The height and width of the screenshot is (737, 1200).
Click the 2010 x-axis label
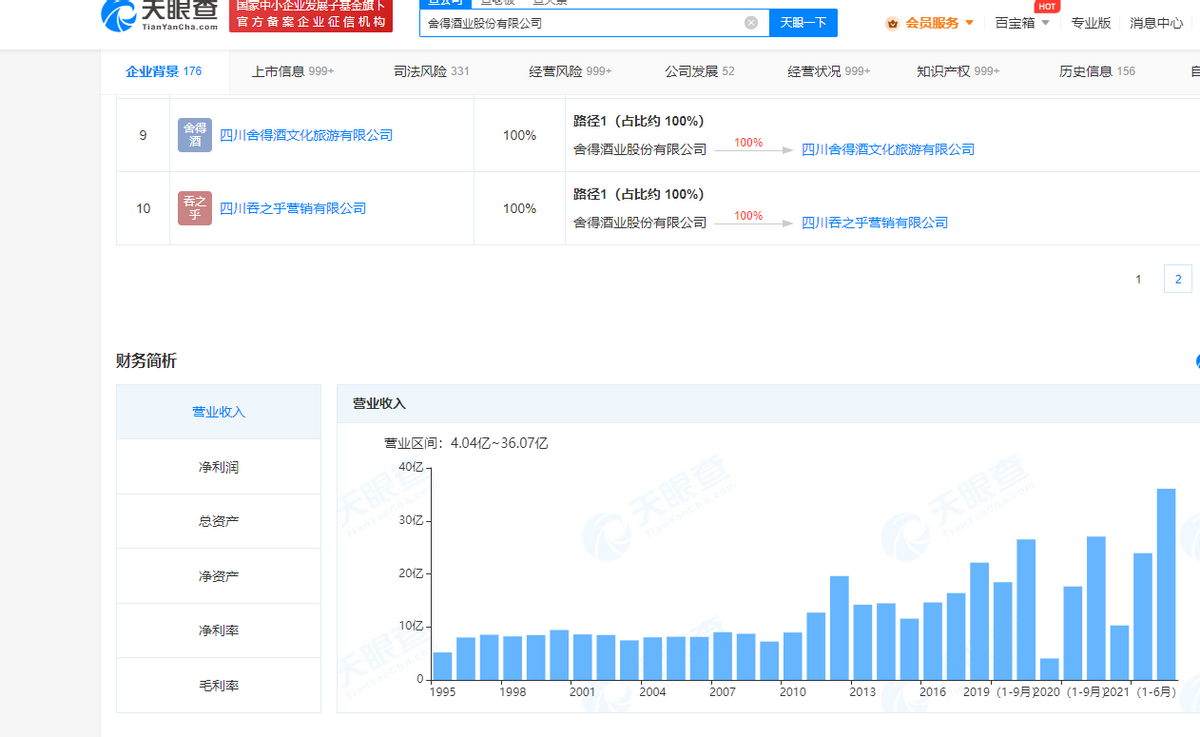point(793,692)
